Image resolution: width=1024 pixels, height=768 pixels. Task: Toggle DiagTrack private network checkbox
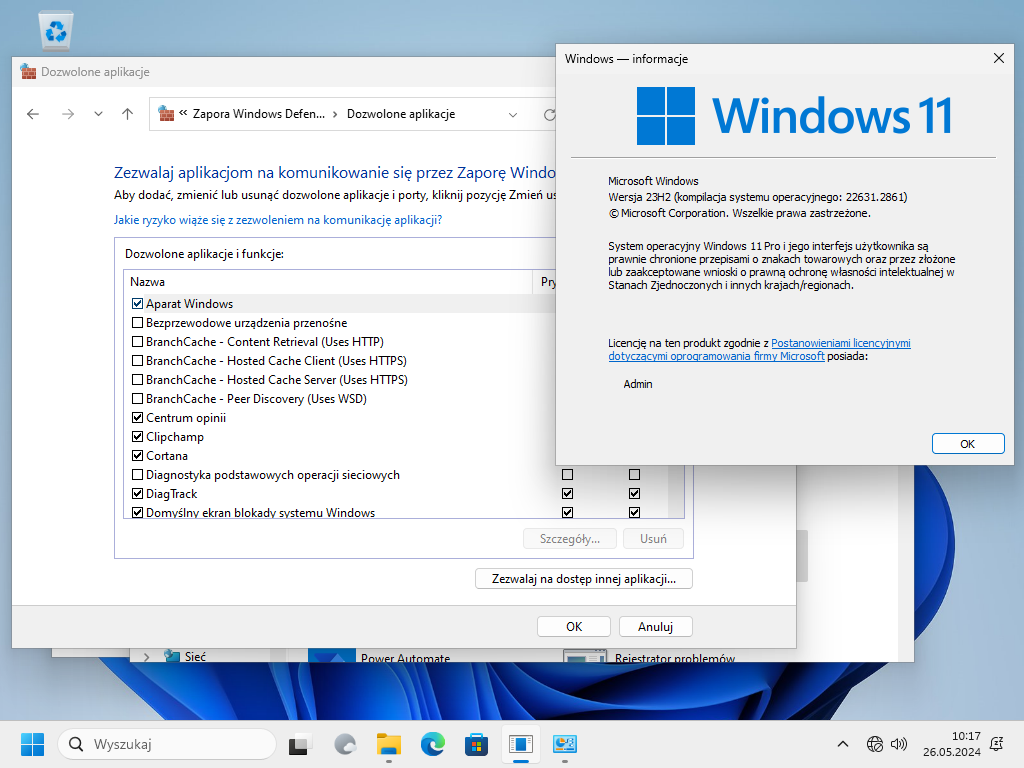pyautogui.click(x=568, y=494)
